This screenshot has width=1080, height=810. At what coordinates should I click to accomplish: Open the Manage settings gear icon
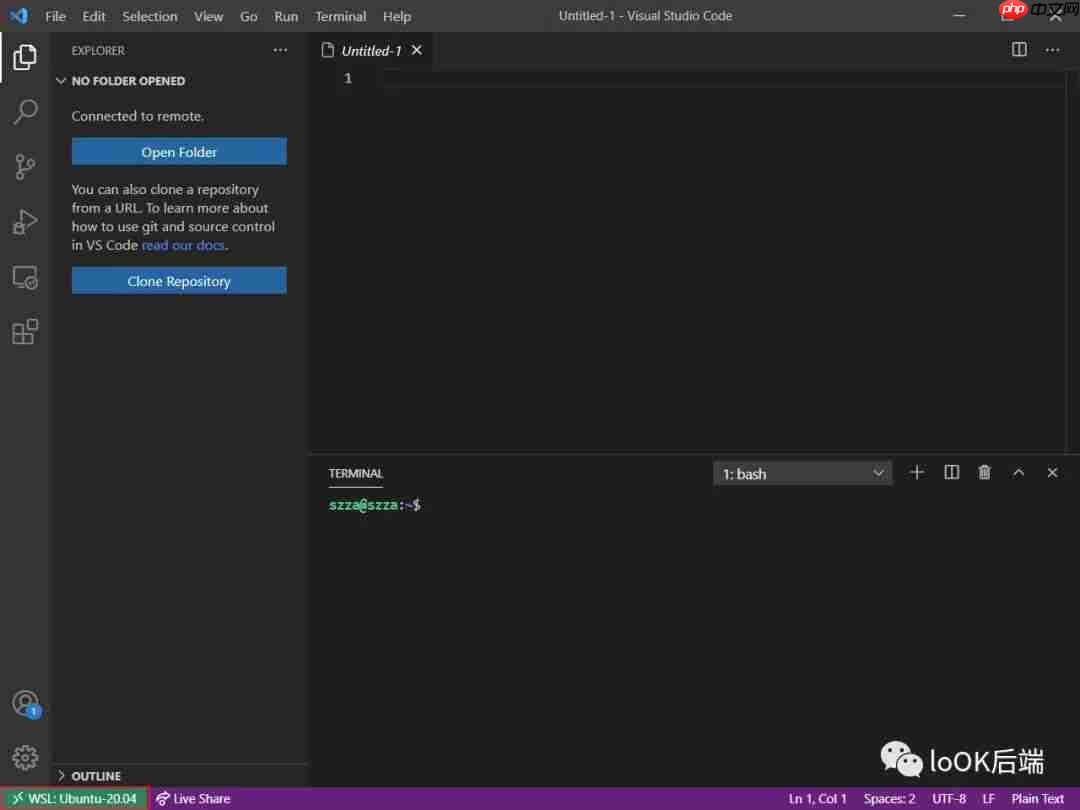point(24,757)
